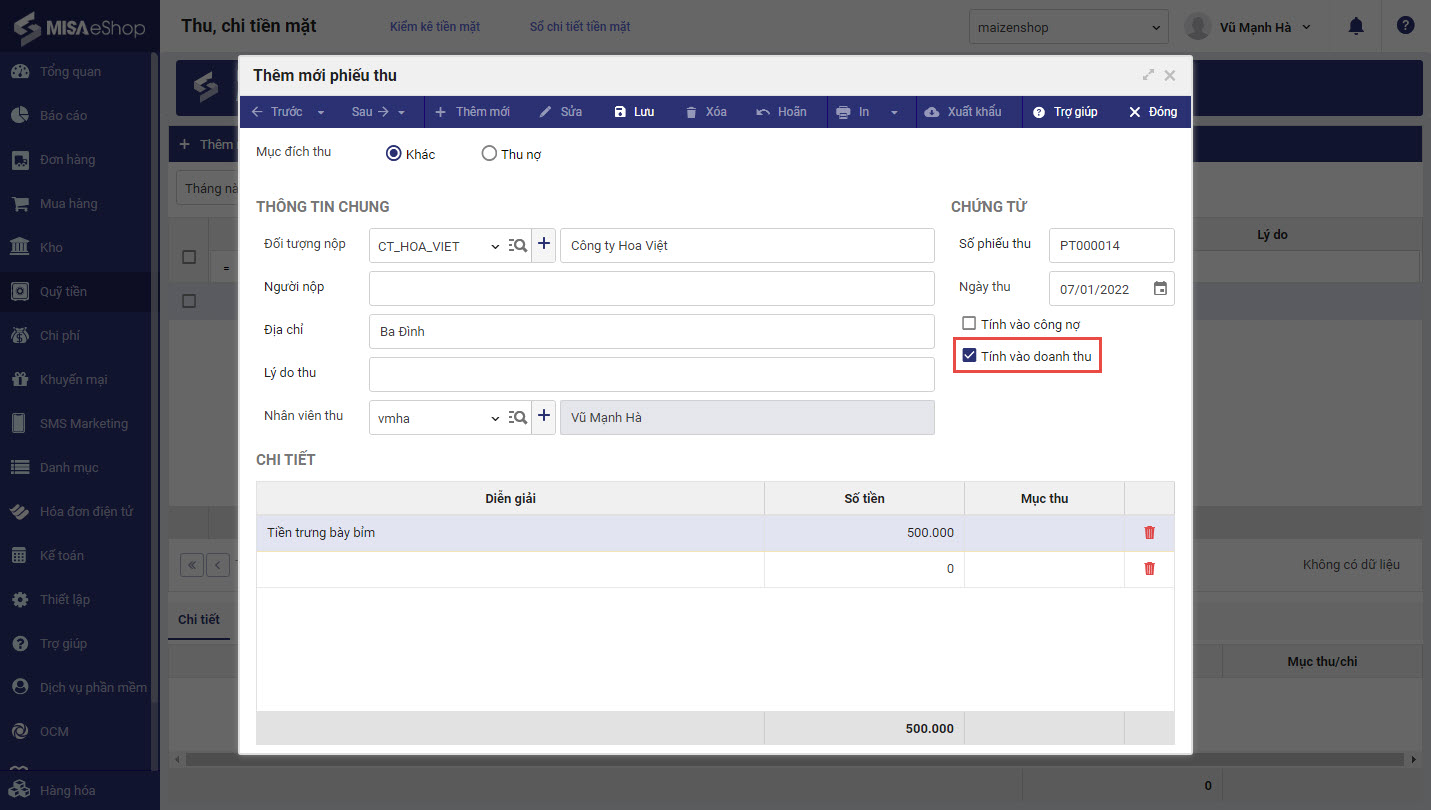1431x810 pixels.
Task: Save the receipt with Lưu
Action: click(x=634, y=112)
